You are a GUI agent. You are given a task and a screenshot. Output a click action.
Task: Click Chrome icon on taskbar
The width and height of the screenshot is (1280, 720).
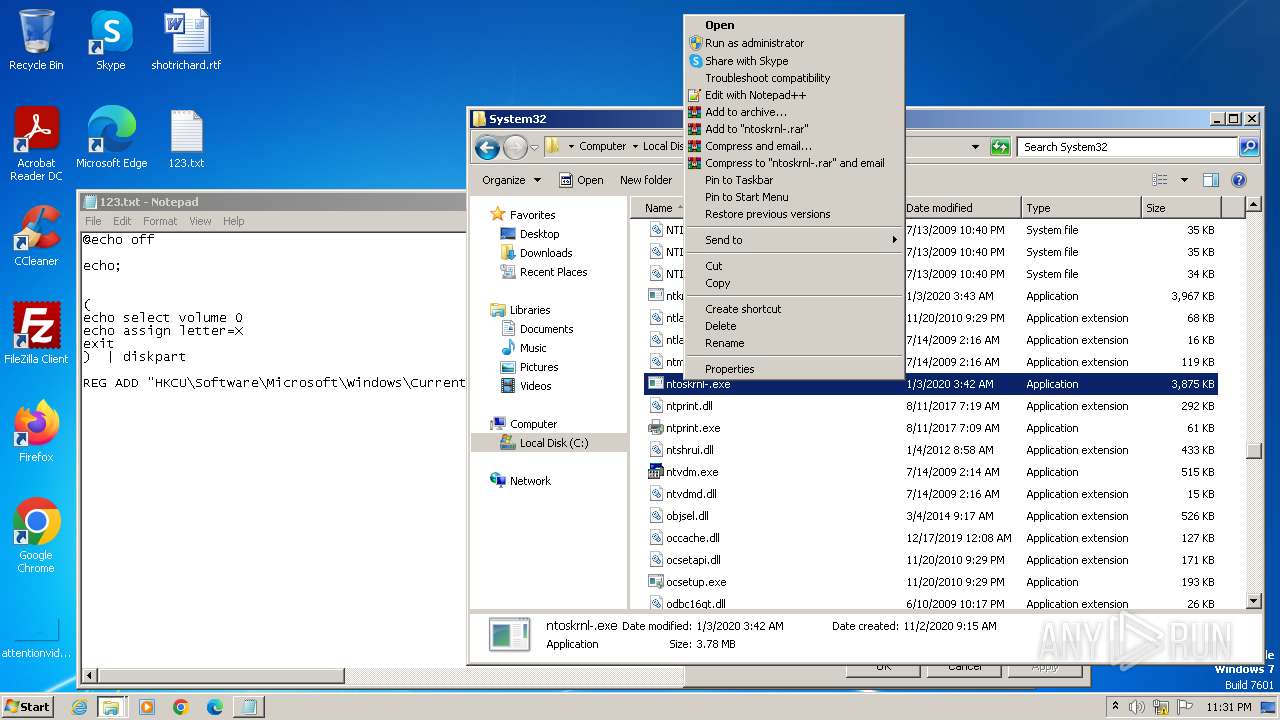180,707
